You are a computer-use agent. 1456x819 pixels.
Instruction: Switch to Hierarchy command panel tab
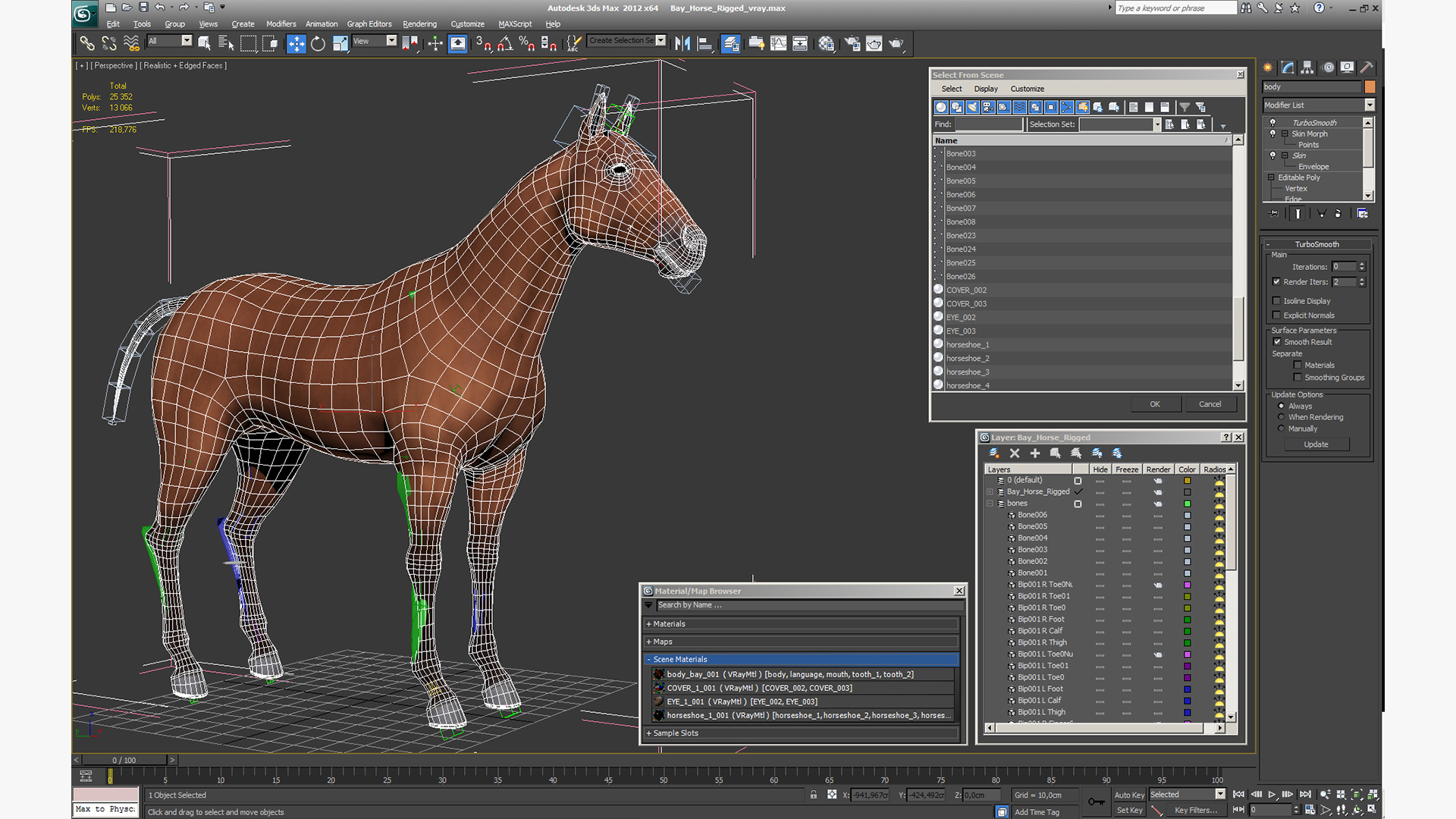(x=1307, y=67)
